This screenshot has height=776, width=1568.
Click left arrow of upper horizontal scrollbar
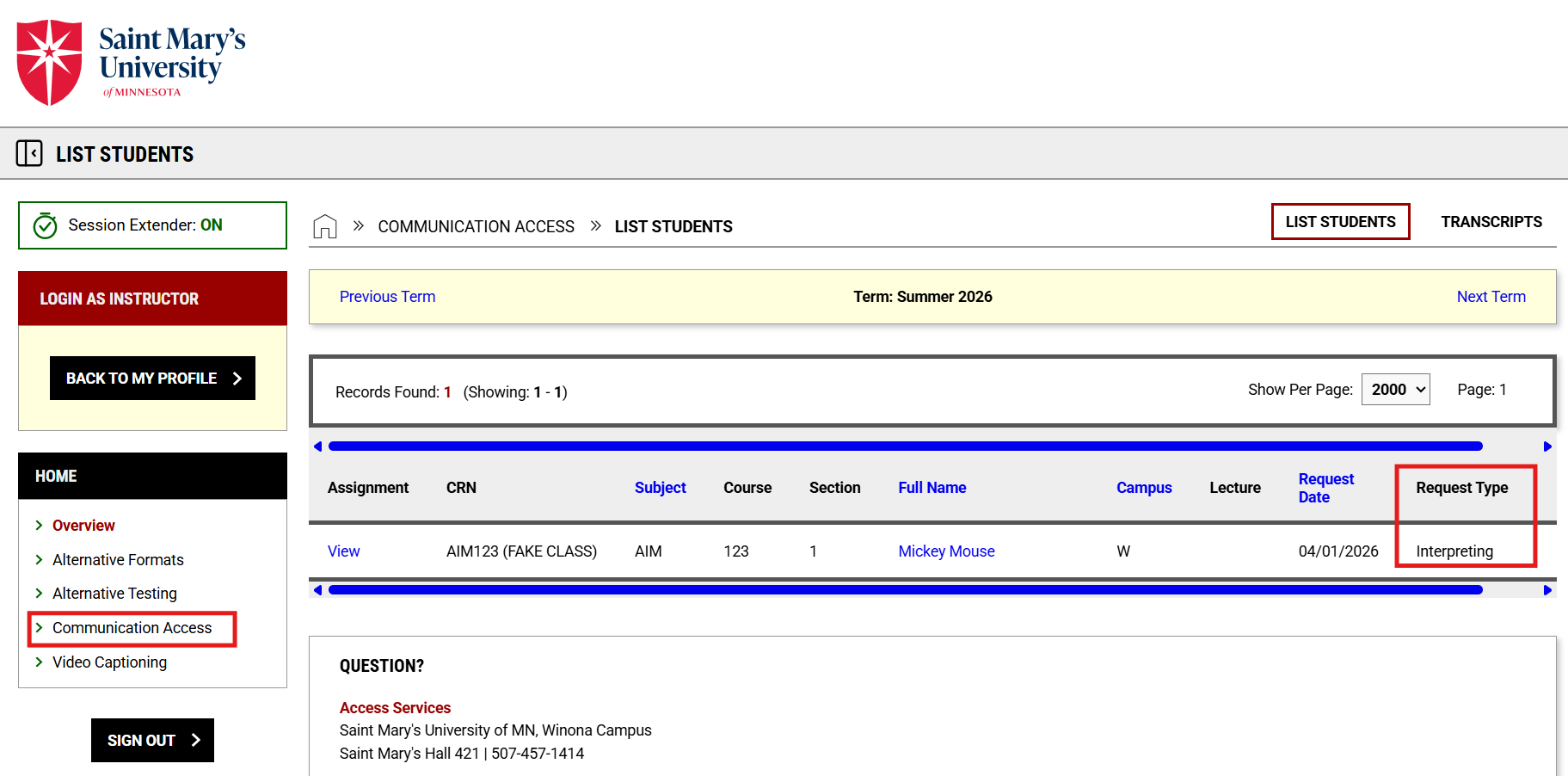[317, 447]
